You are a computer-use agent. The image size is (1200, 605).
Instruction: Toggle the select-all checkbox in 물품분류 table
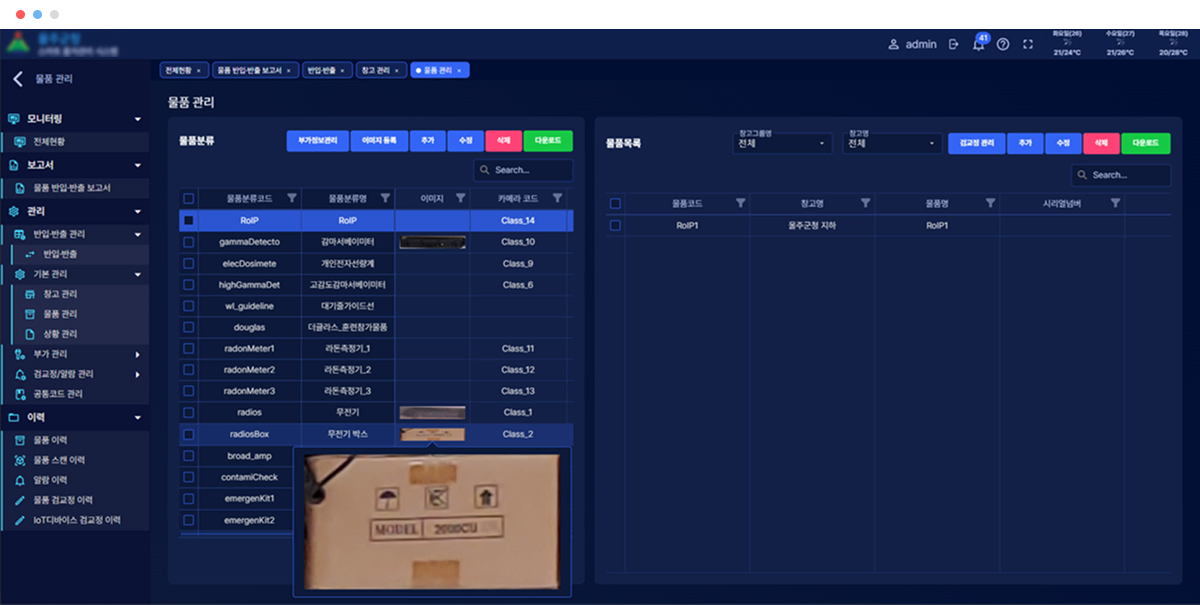tap(188, 198)
